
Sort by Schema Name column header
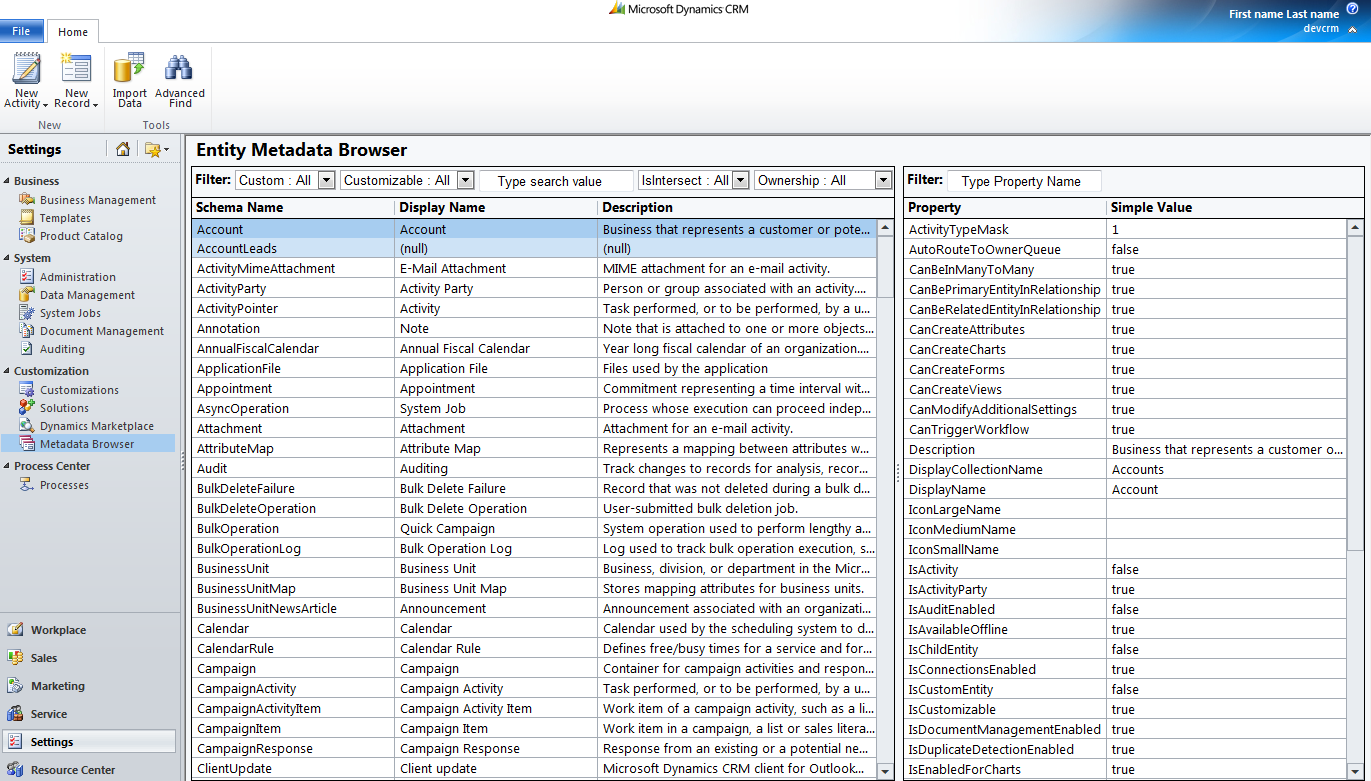(293, 207)
